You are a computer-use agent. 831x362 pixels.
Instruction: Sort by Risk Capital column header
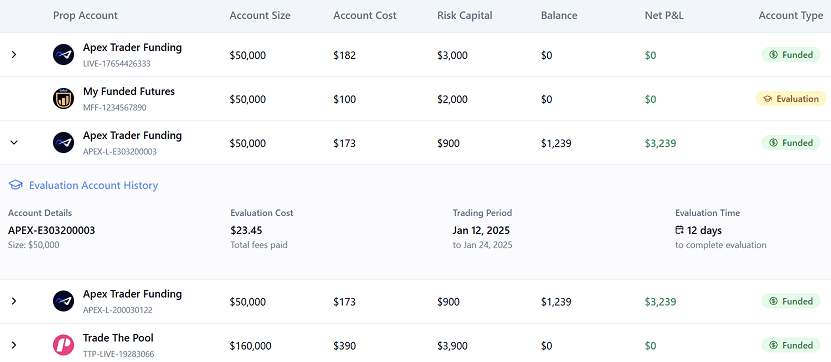[465, 16]
